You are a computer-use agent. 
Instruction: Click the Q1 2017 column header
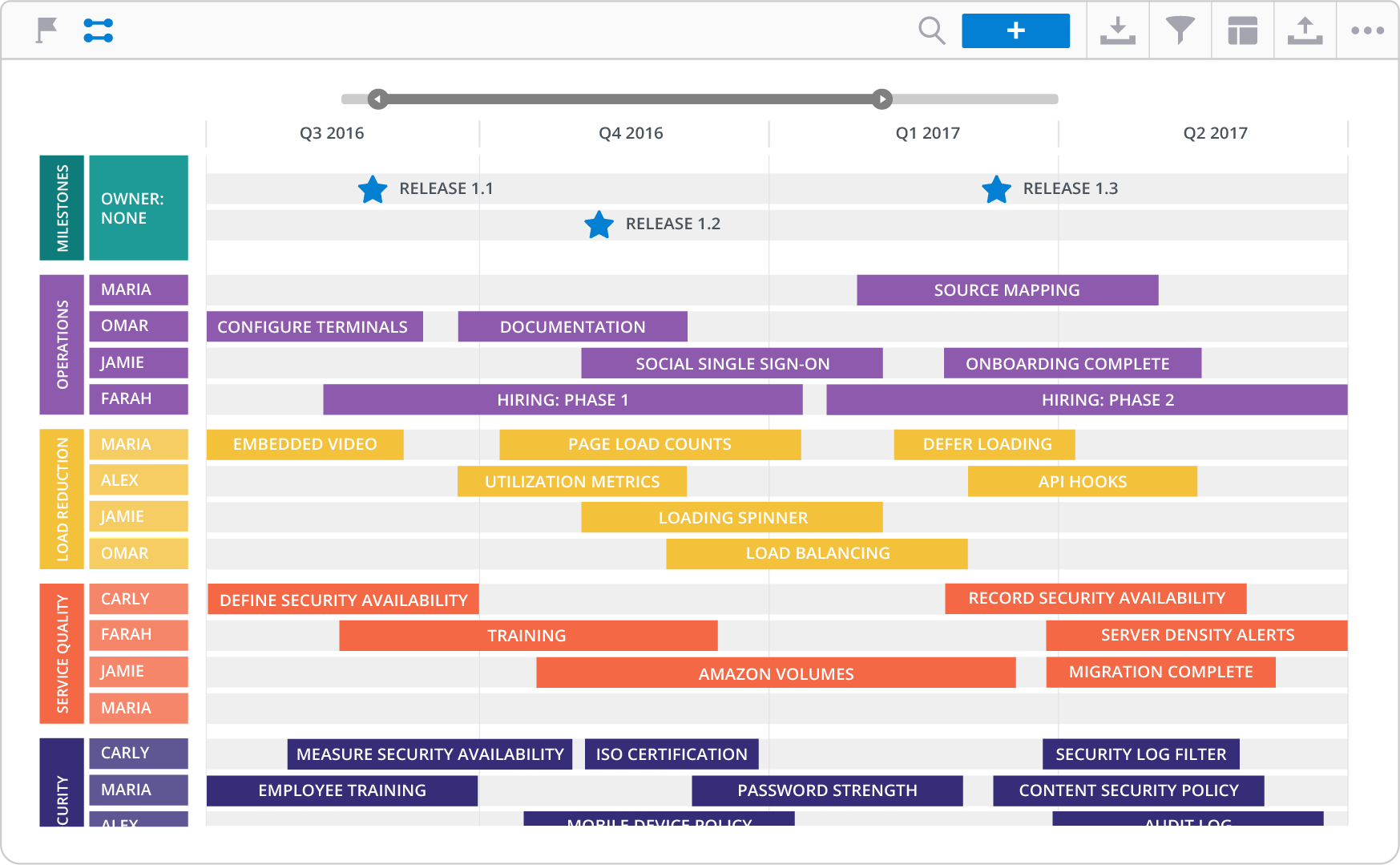click(x=927, y=133)
